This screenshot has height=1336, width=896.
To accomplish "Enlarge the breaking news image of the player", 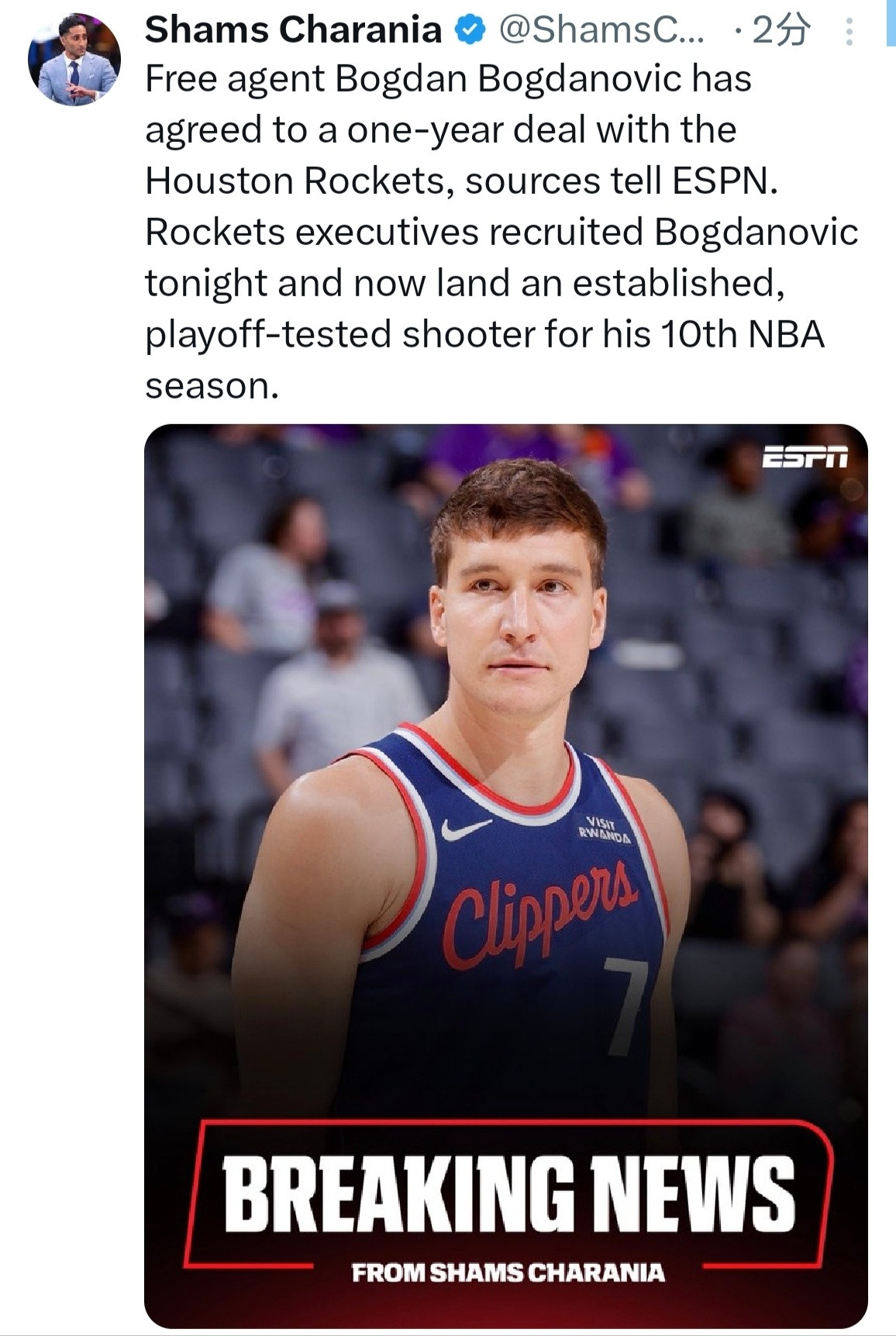I will (505, 875).
